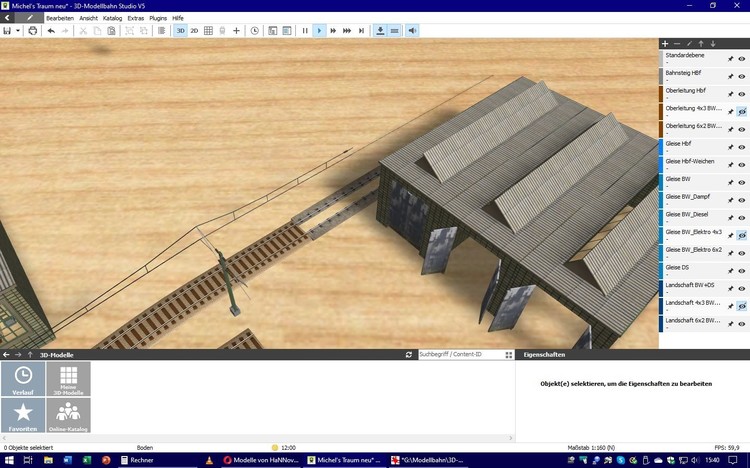Switch to 3D view mode
The width and height of the screenshot is (750, 468).
[x=180, y=31]
